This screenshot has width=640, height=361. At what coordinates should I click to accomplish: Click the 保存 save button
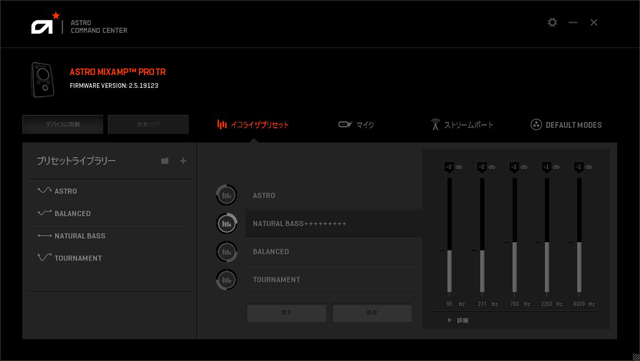(372, 313)
